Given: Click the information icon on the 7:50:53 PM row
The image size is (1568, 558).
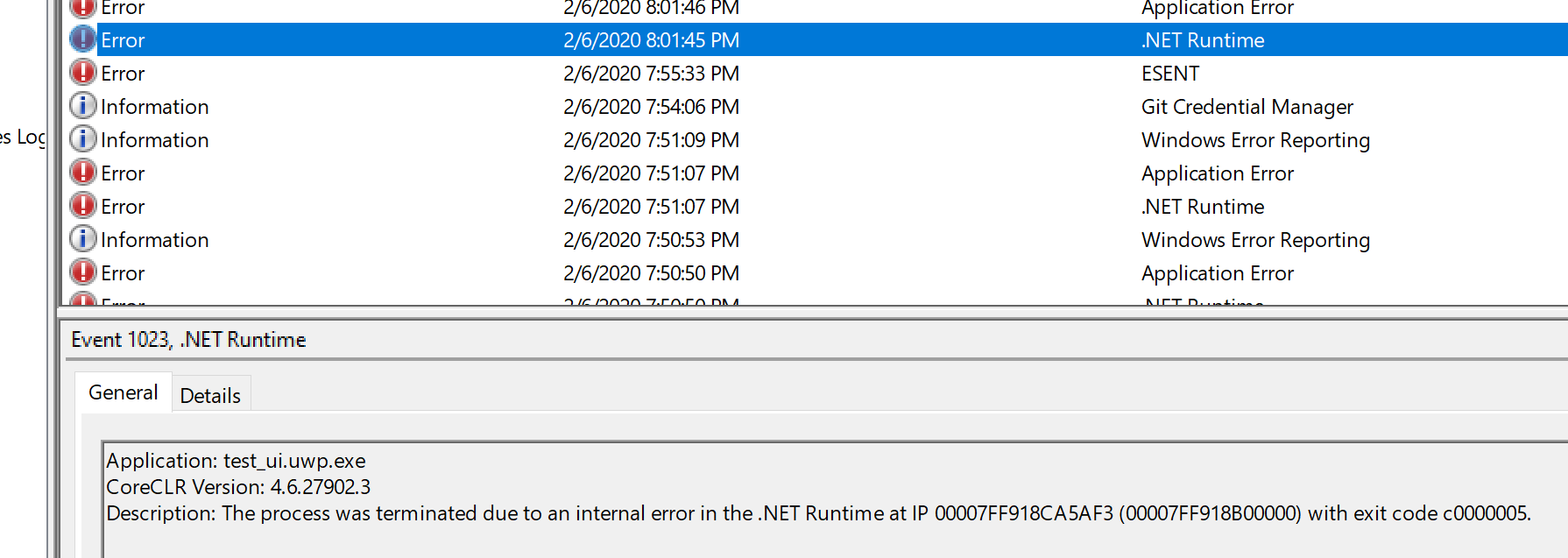Looking at the screenshot, I should 83,238.
